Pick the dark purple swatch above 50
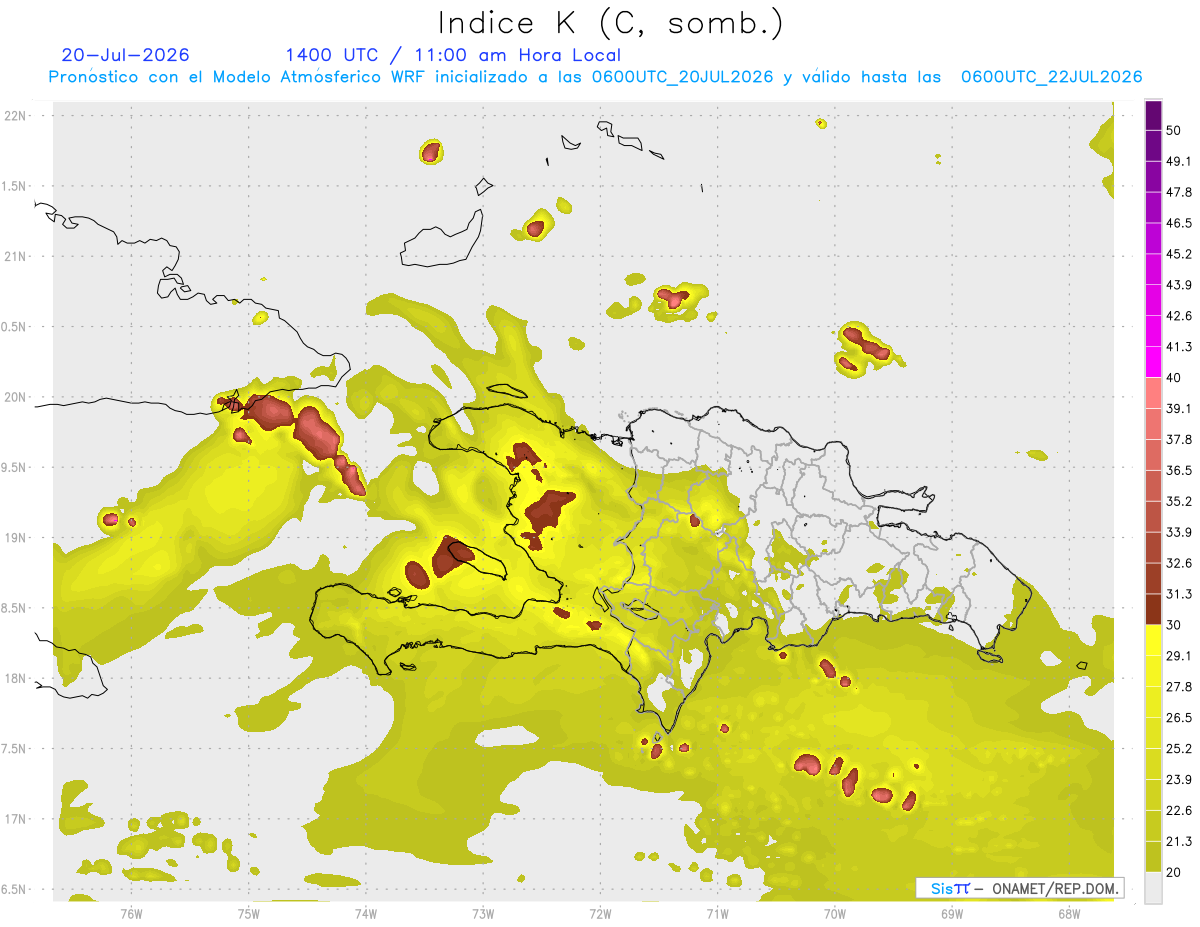Screen dimensions: 1200x927 (1153, 115)
